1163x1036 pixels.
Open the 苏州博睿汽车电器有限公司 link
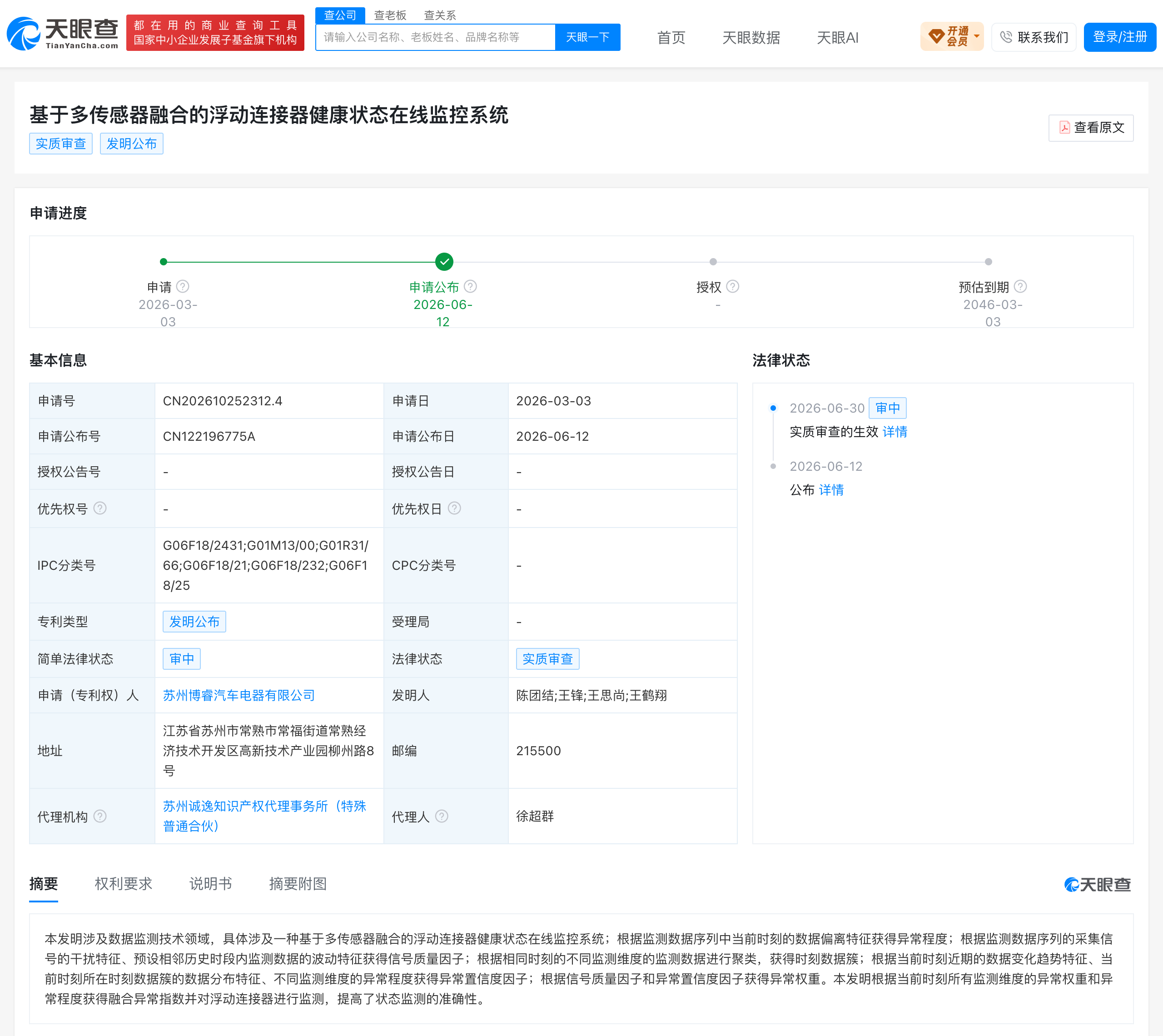(x=239, y=695)
